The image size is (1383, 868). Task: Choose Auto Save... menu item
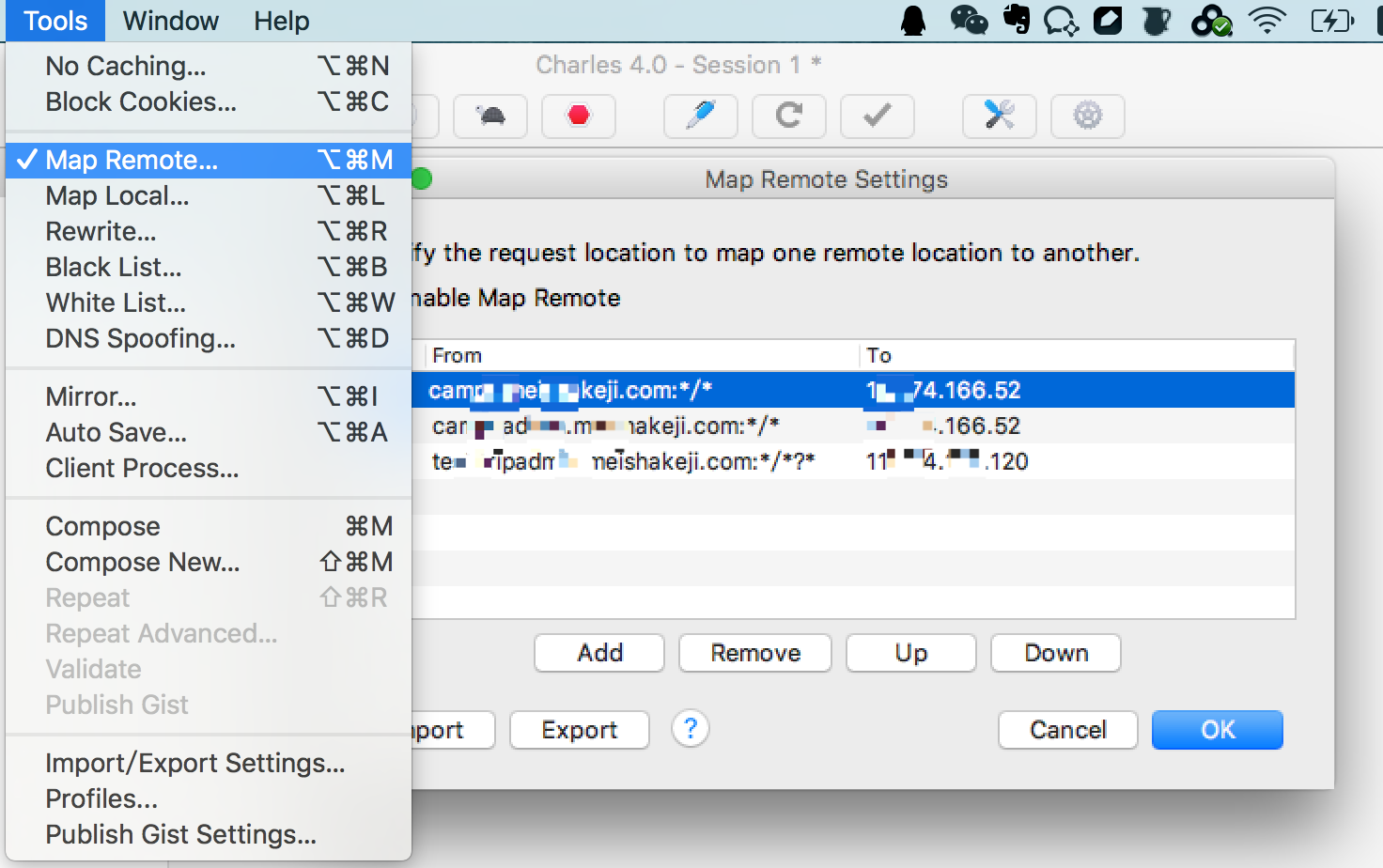209,432
